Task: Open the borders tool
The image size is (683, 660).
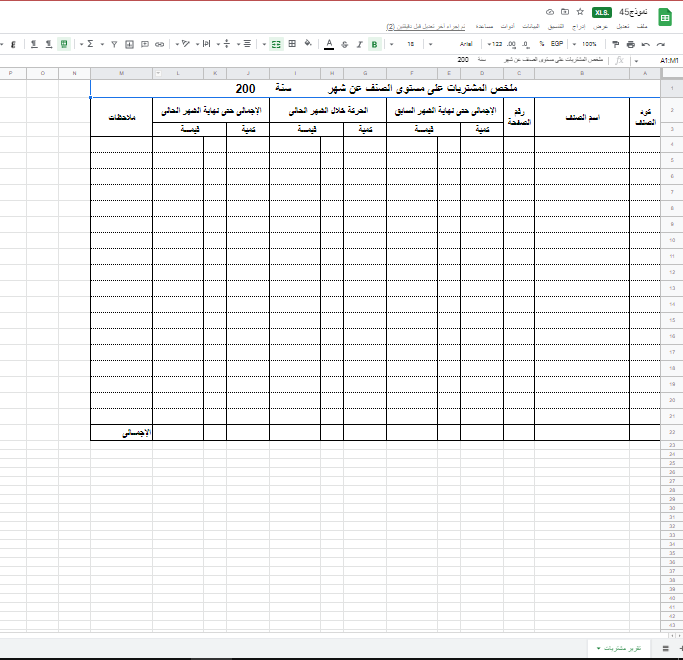Action: (x=292, y=44)
